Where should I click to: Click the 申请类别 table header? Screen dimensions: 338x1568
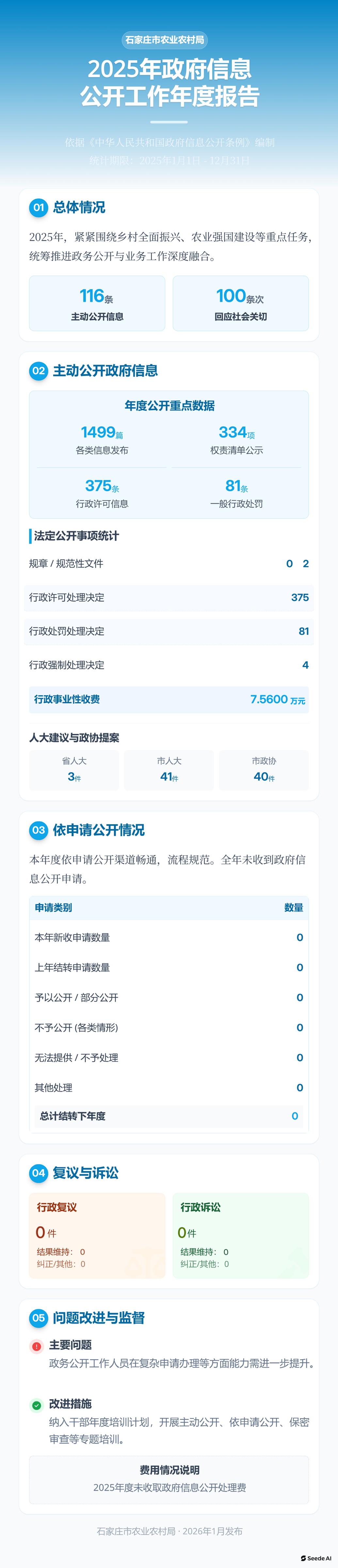54,907
